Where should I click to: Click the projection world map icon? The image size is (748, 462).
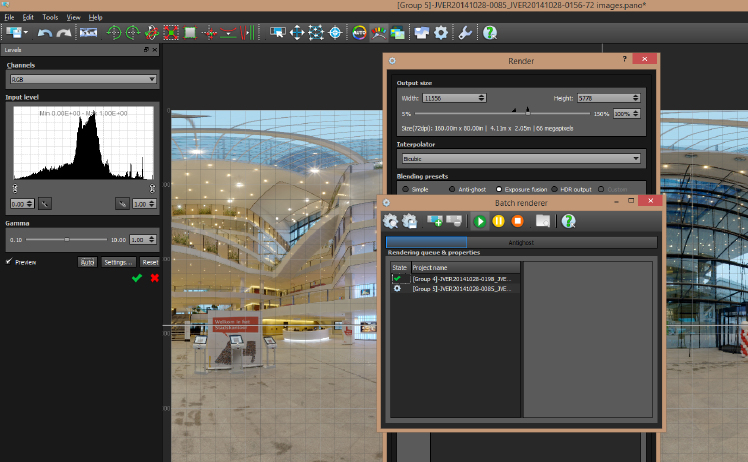coord(88,33)
